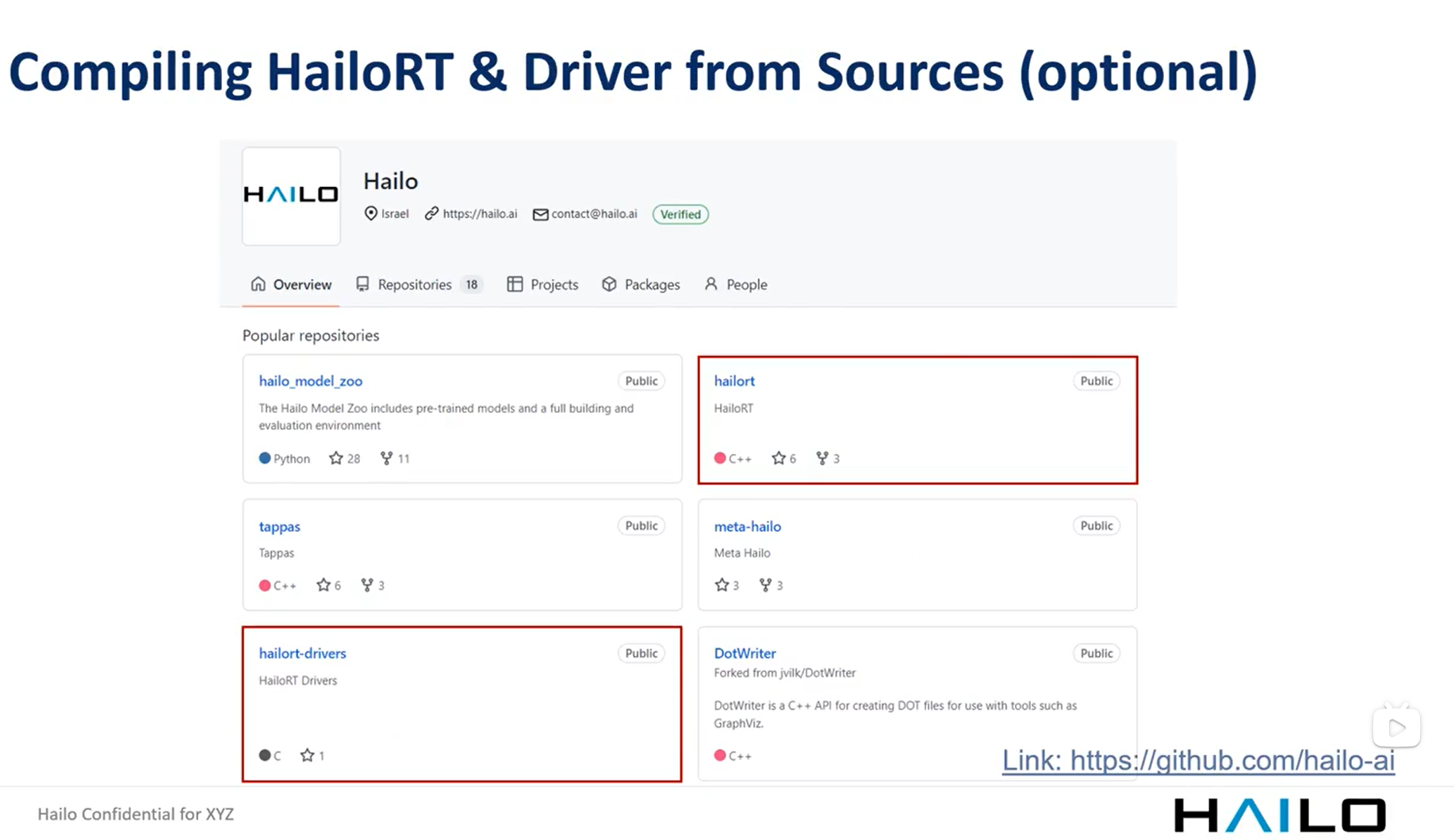
Task: Switch to the People tab
Action: pos(736,284)
